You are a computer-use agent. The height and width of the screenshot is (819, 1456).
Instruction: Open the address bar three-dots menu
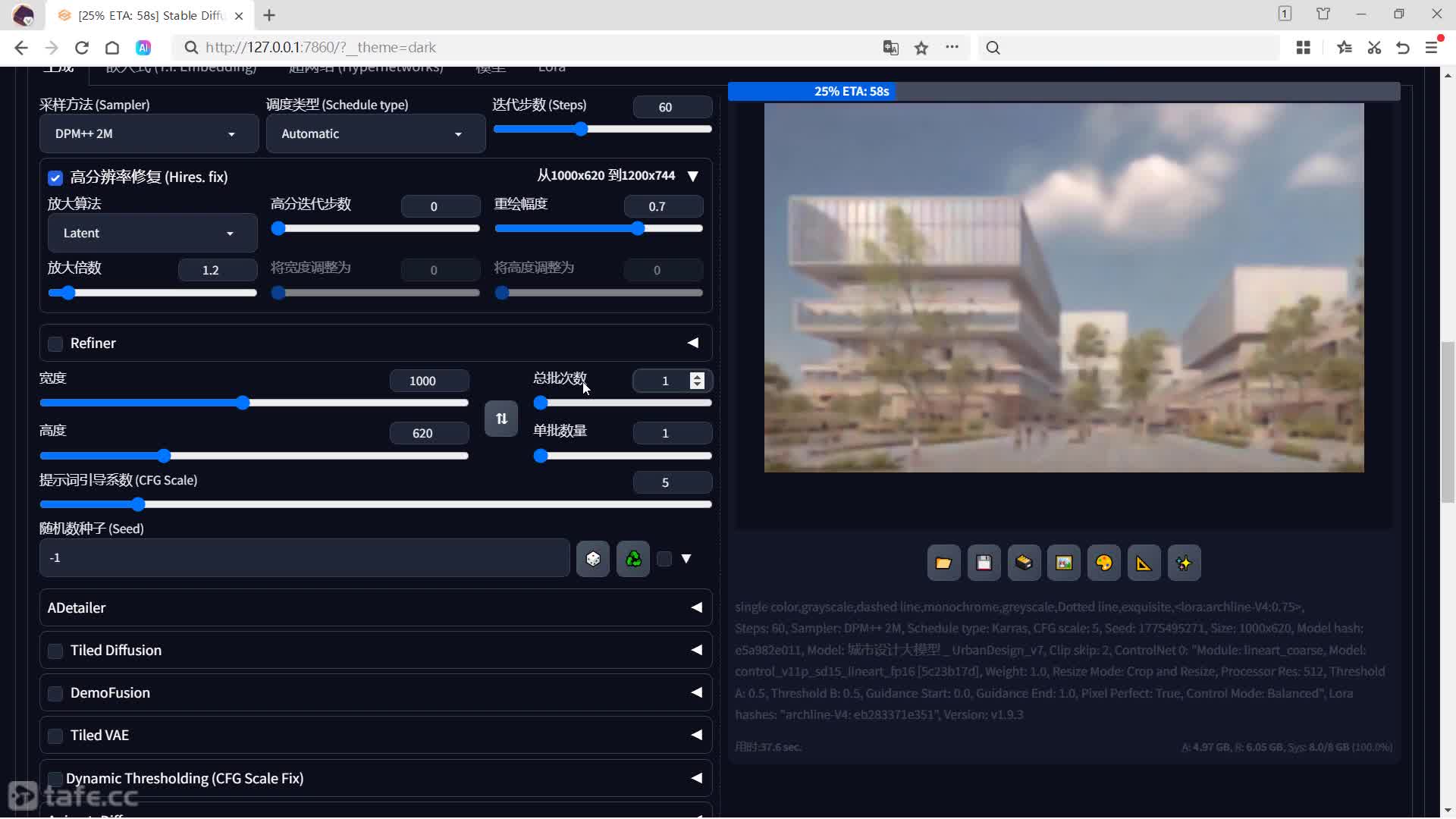(x=952, y=48)
